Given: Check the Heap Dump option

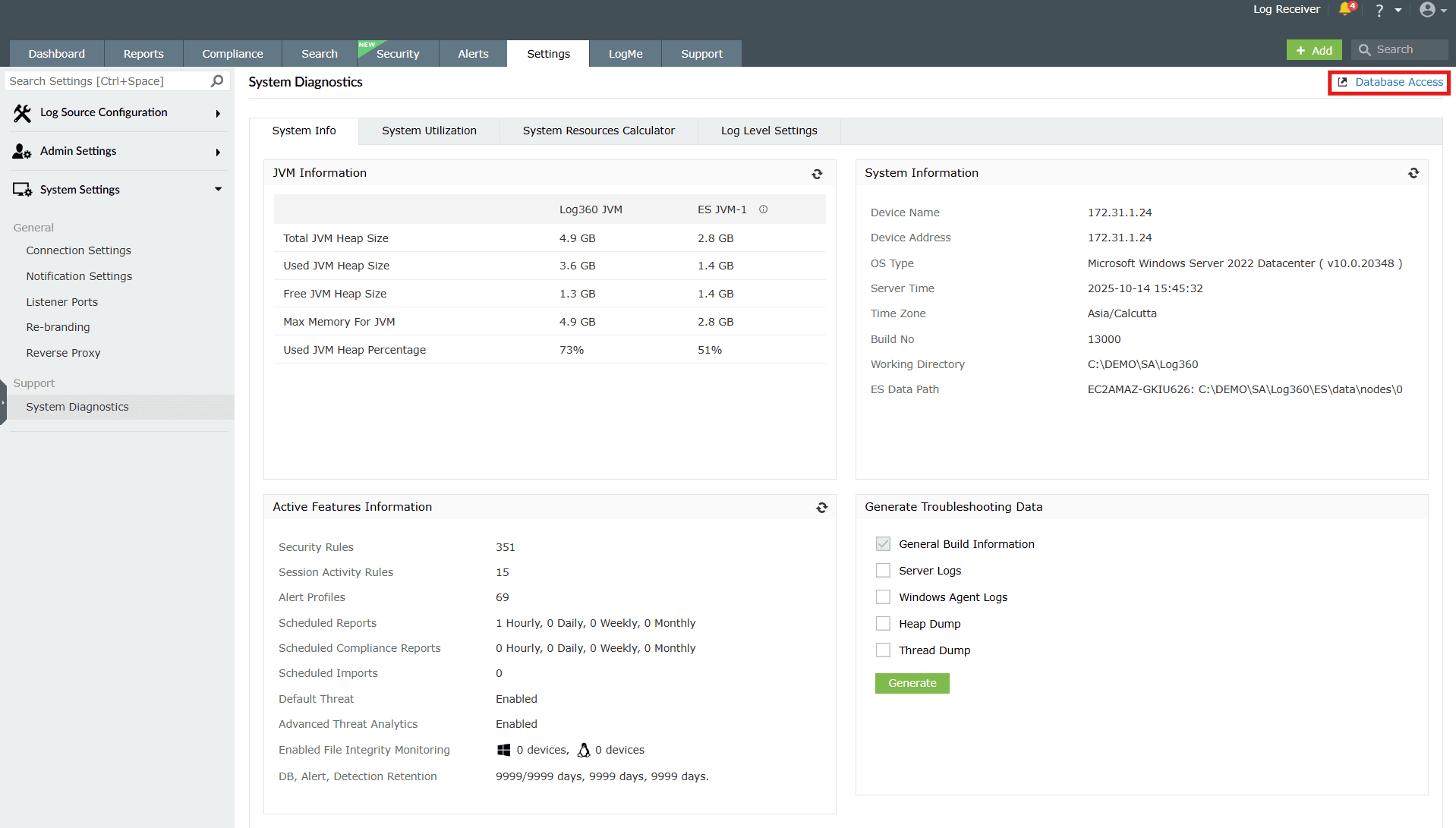Looking at the screenshot, I should (x=883, y=623).
